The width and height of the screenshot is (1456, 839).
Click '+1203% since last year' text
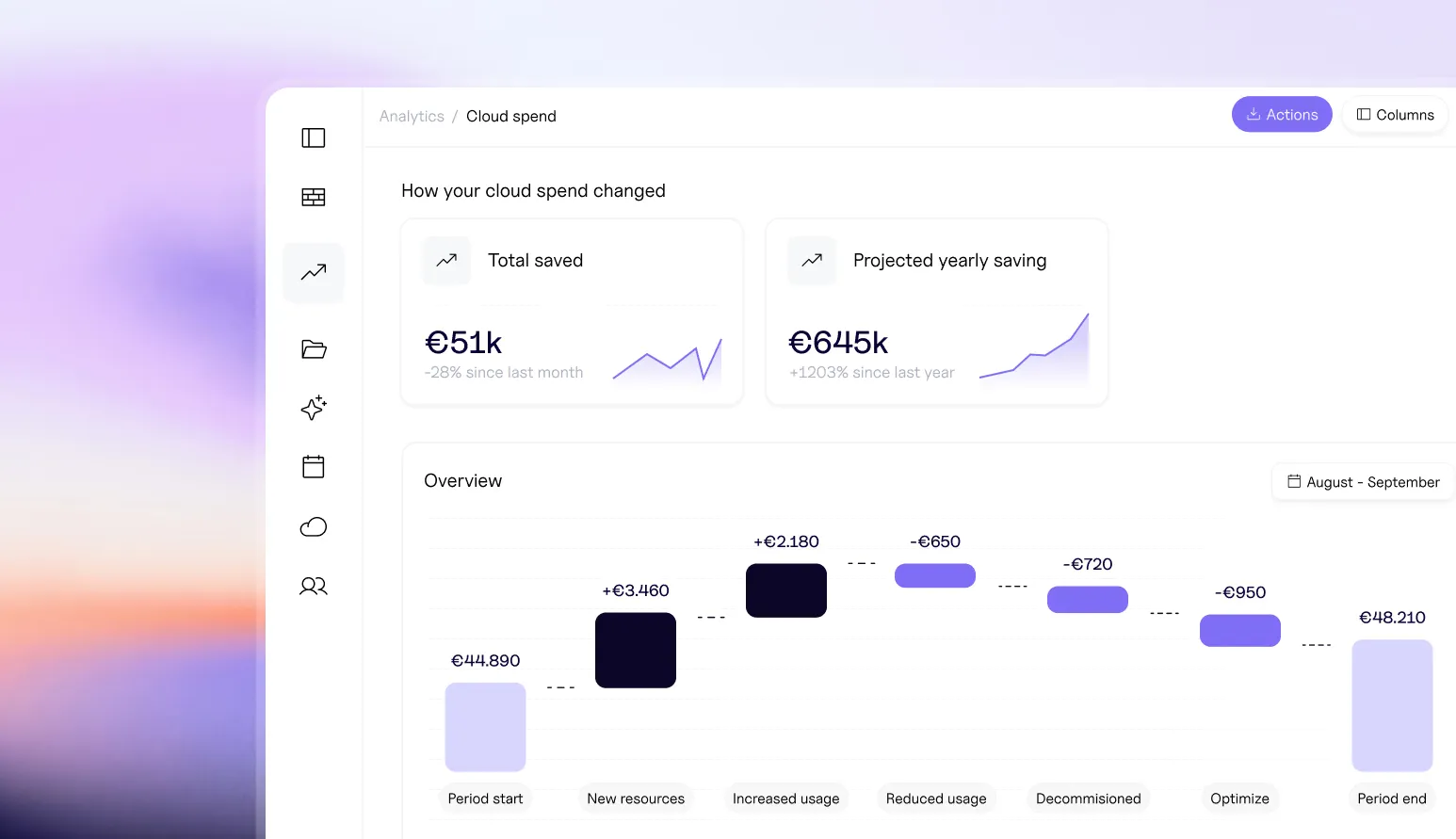(872, 373)
